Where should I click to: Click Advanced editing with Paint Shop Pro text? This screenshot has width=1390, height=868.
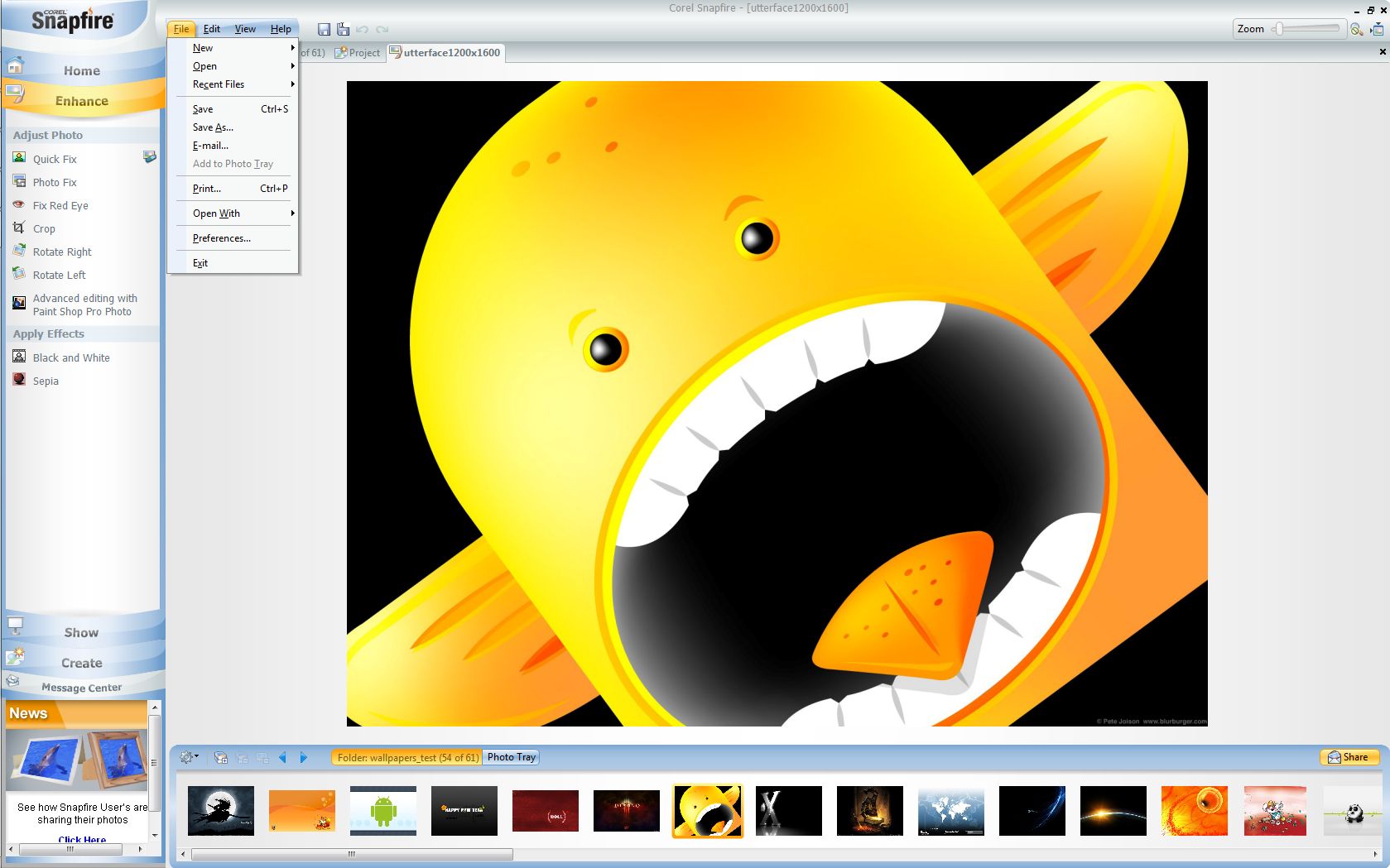85,305
